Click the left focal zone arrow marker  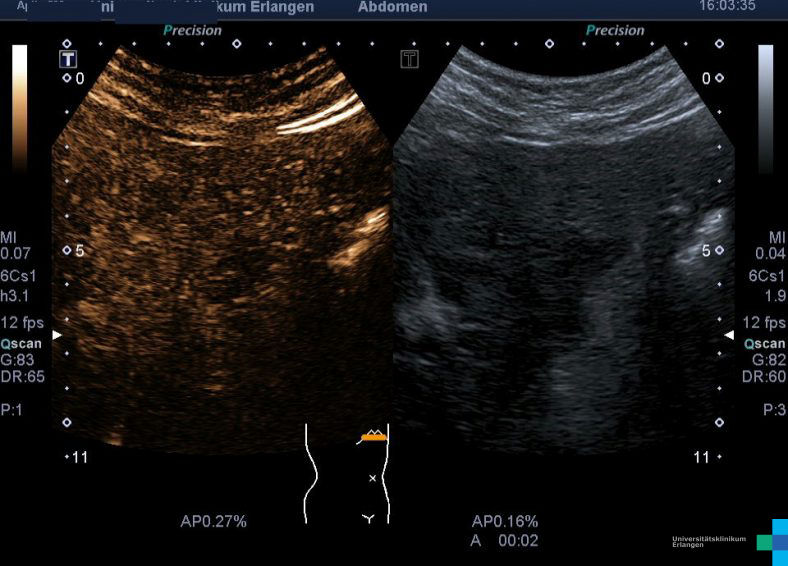pos(57,335)
